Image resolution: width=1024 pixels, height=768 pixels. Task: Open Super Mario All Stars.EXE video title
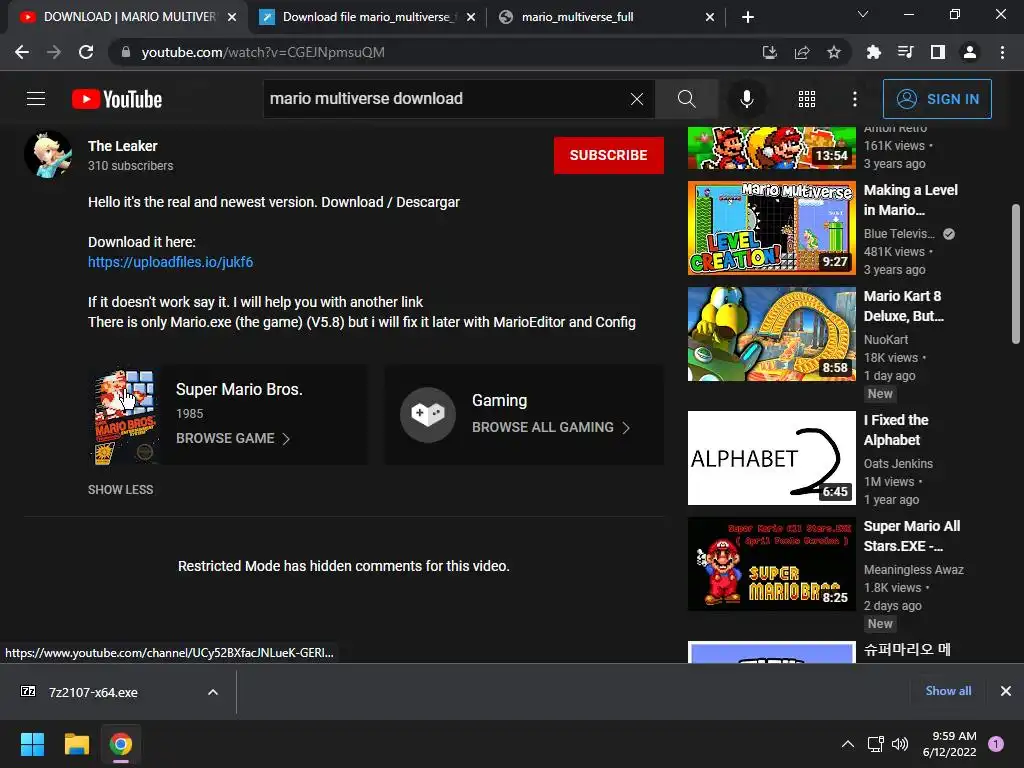(912, 536)
